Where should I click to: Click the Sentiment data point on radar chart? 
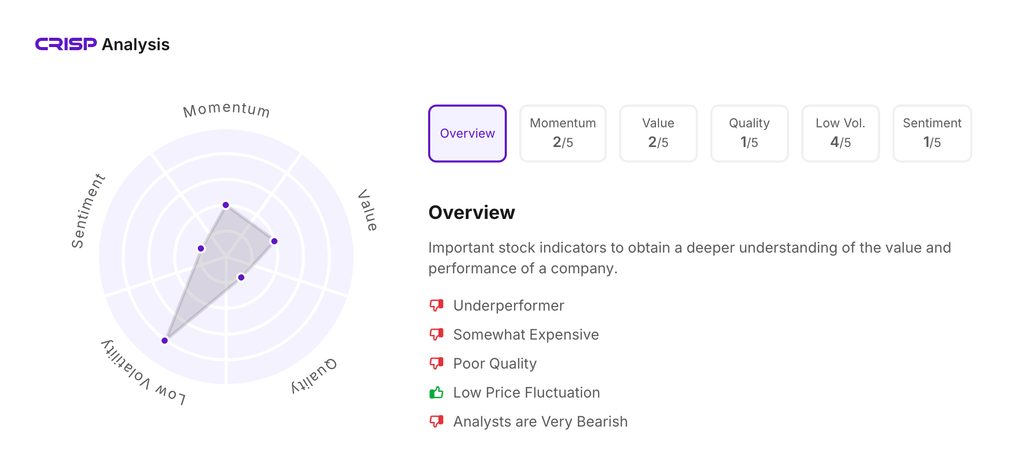(201, 249)
